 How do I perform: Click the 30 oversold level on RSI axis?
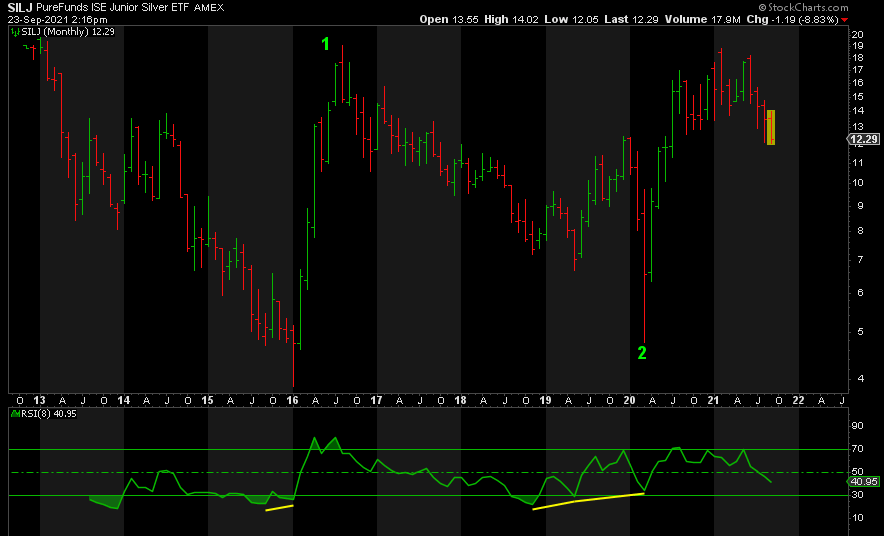[x=858, y=495]
